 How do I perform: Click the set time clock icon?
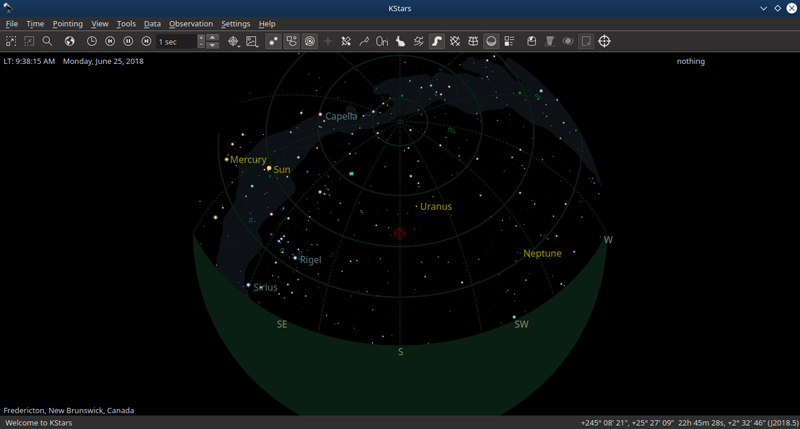(92, 41)
